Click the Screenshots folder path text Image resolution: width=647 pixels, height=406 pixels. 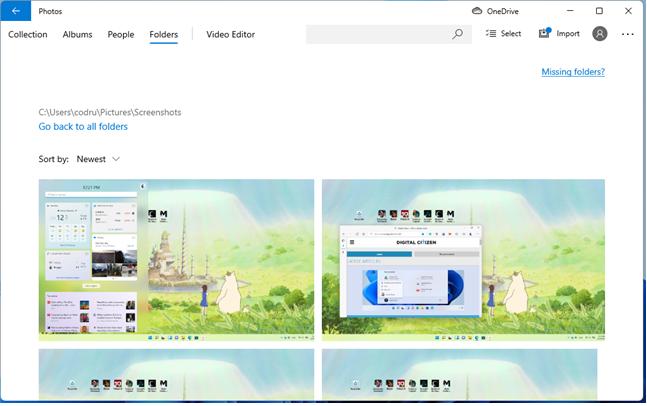[110, 112]
